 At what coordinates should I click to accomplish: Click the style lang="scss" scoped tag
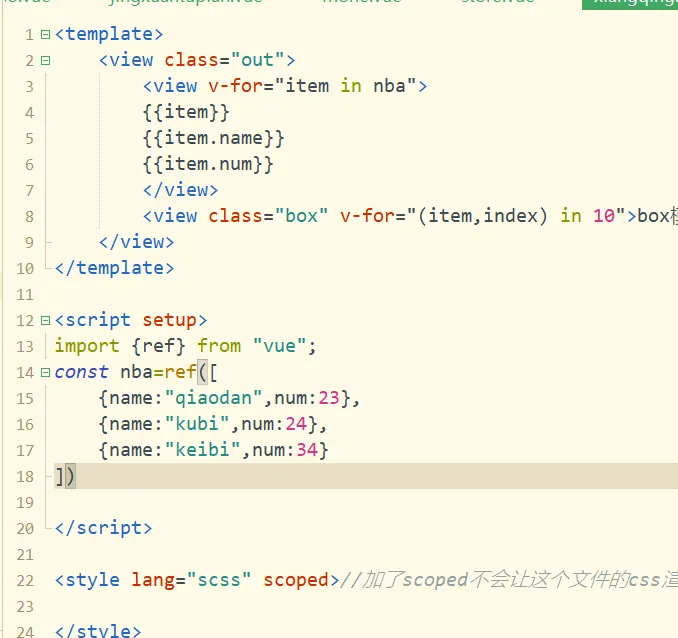[x=197, y=580]
